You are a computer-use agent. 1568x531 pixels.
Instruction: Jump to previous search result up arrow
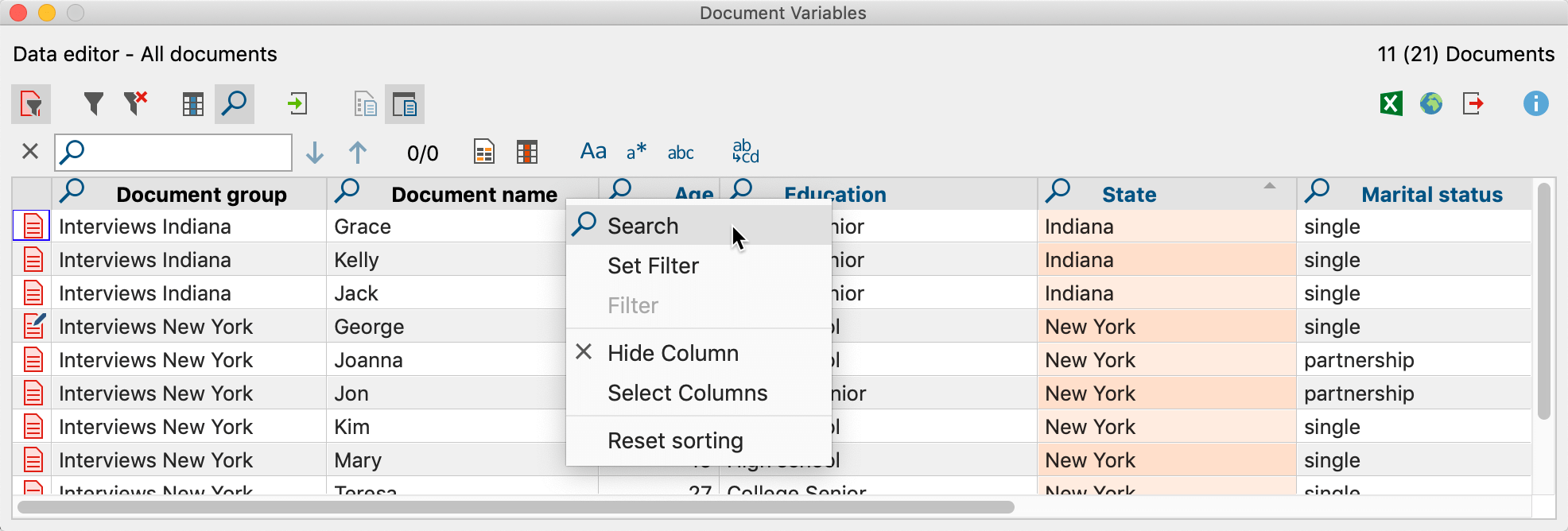tap(358, 153)
